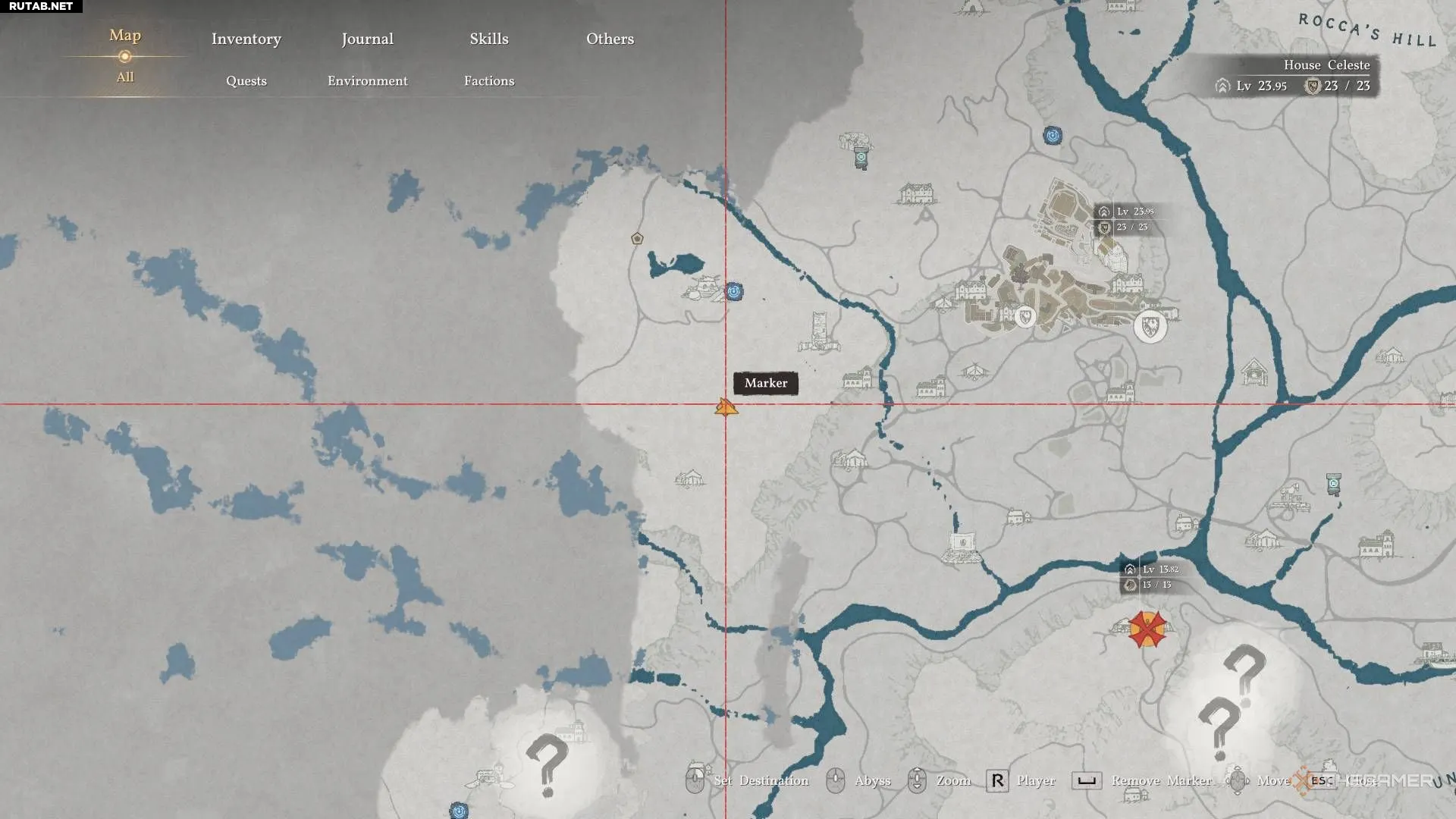Click the blue waypoint icon north of the city
Image resolution: width=1456 pixels, height=819 pixels.
coord(1052,136)
